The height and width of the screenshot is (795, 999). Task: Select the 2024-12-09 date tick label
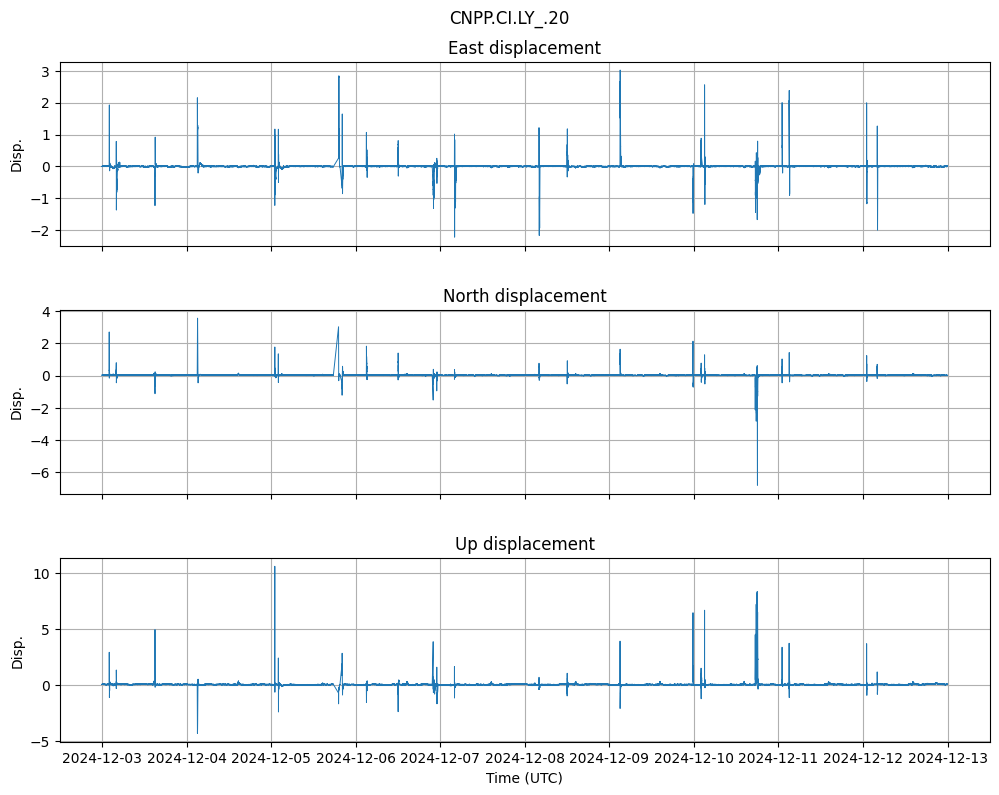click(609, 759)
